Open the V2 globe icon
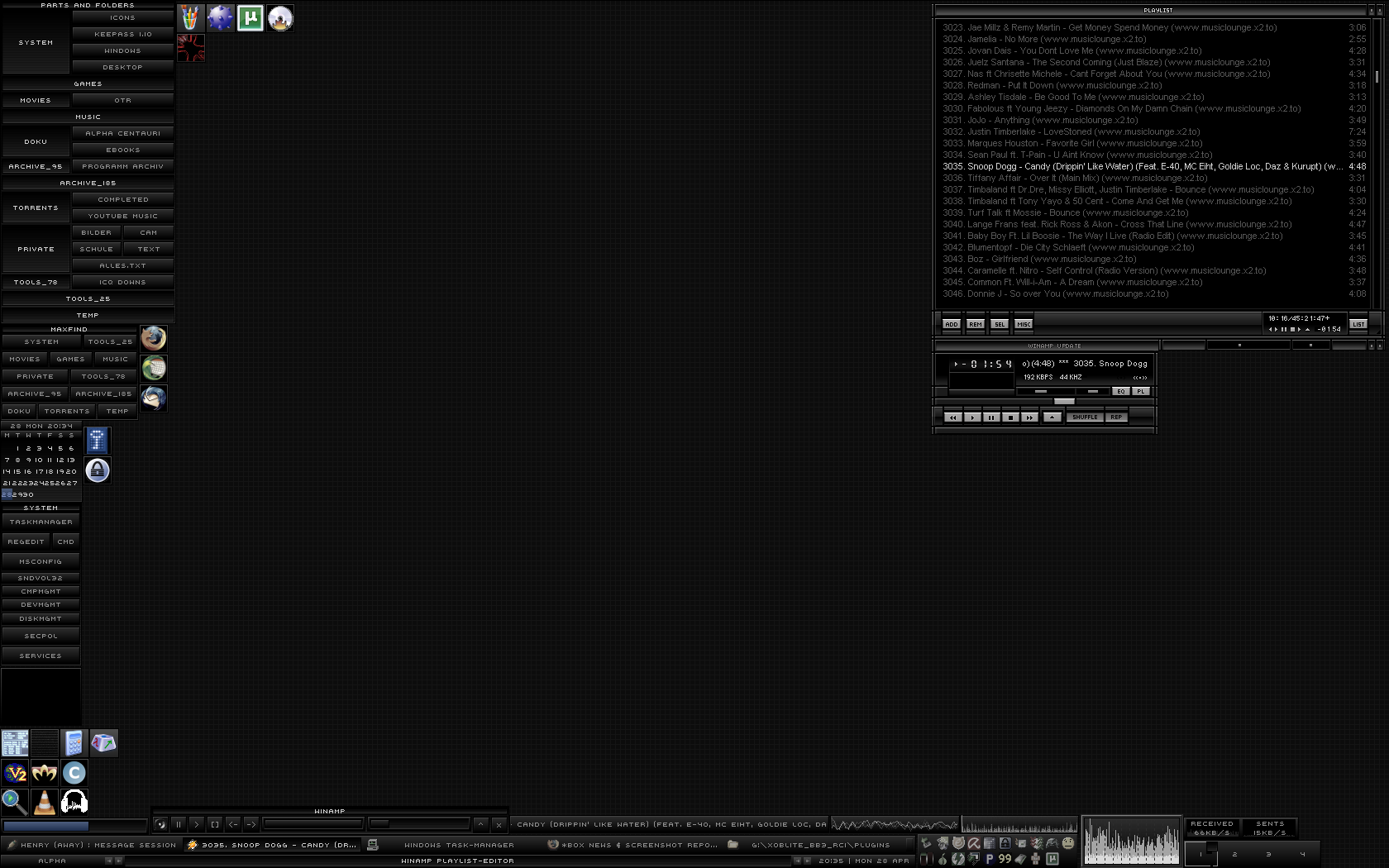 click(x=14, y=773)
